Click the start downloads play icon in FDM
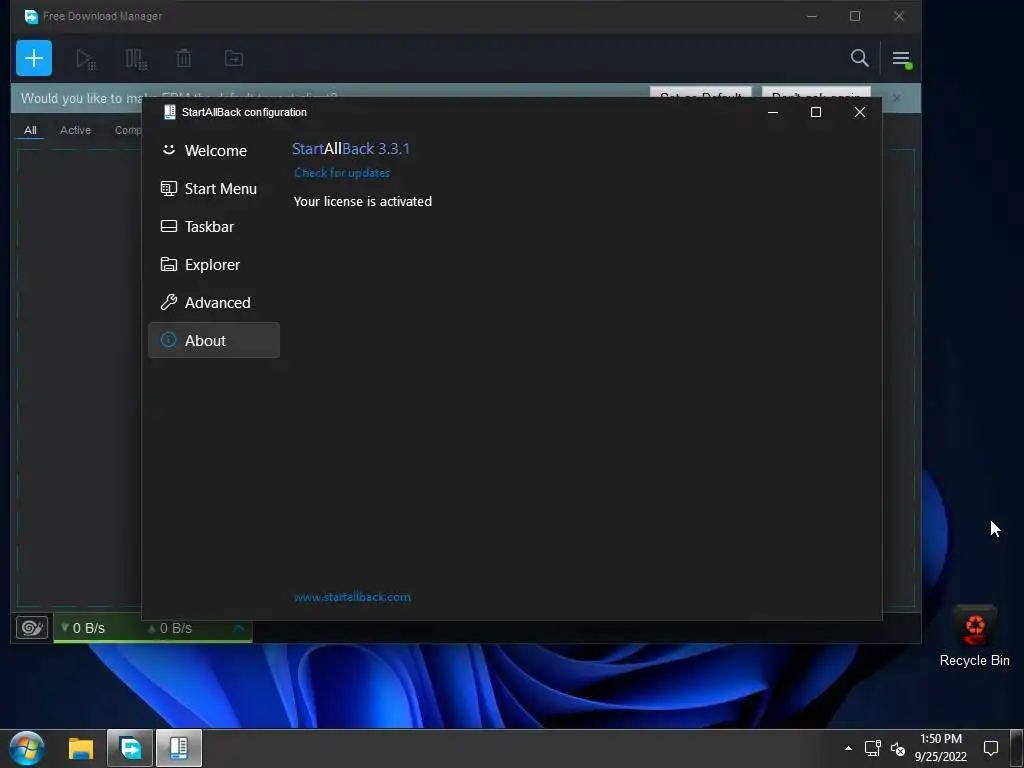Viewport: 1024px width, 768px height. click(86, 59)
